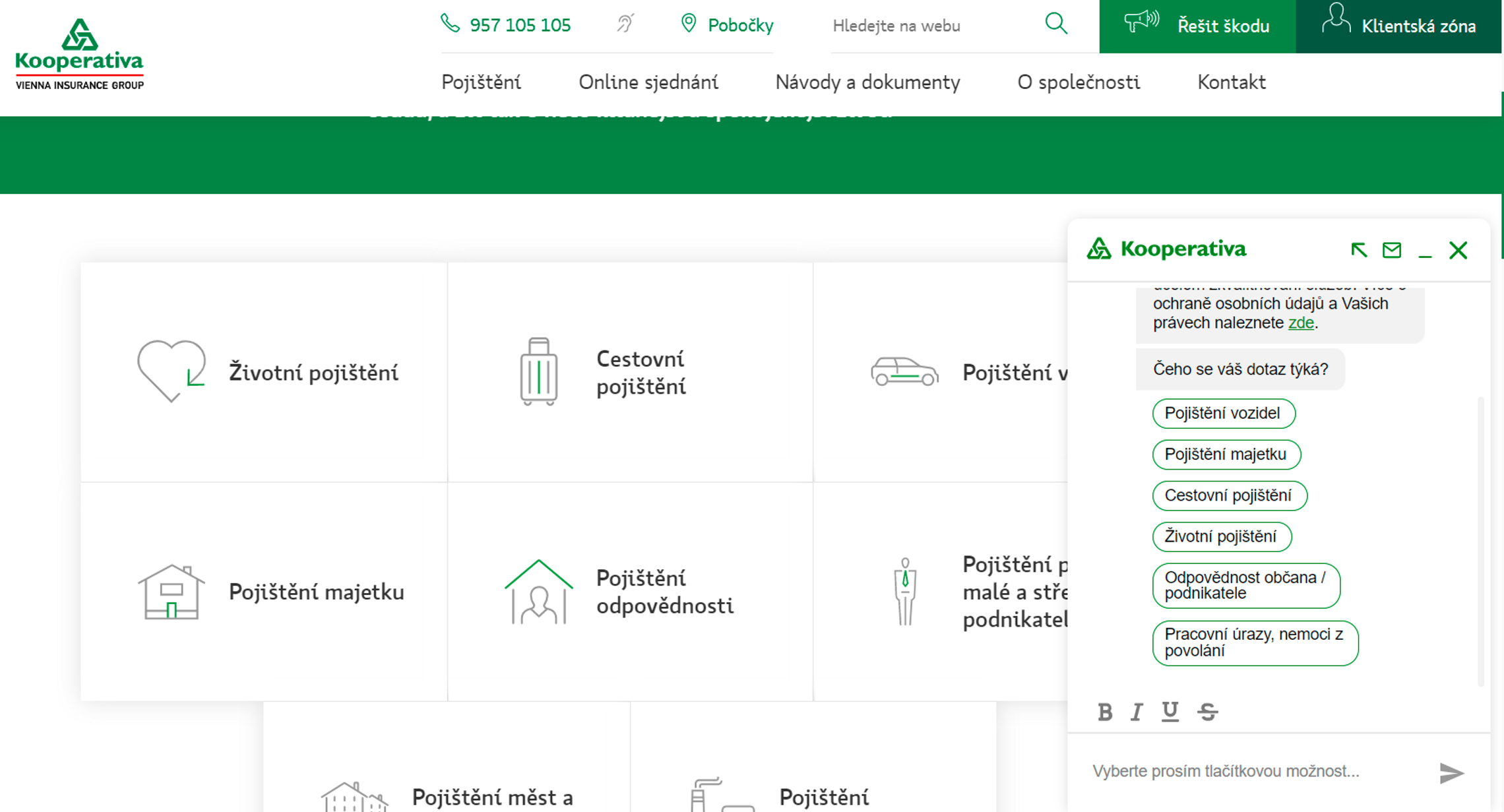Click the Pobočky link
The height and width of the screenshot is (812, 1504).
(x=740, y=25)
